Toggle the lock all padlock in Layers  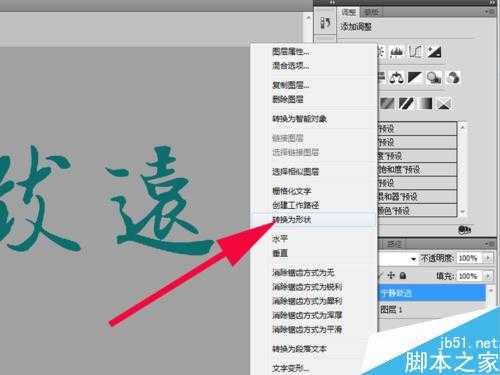[x=403, y=276]
